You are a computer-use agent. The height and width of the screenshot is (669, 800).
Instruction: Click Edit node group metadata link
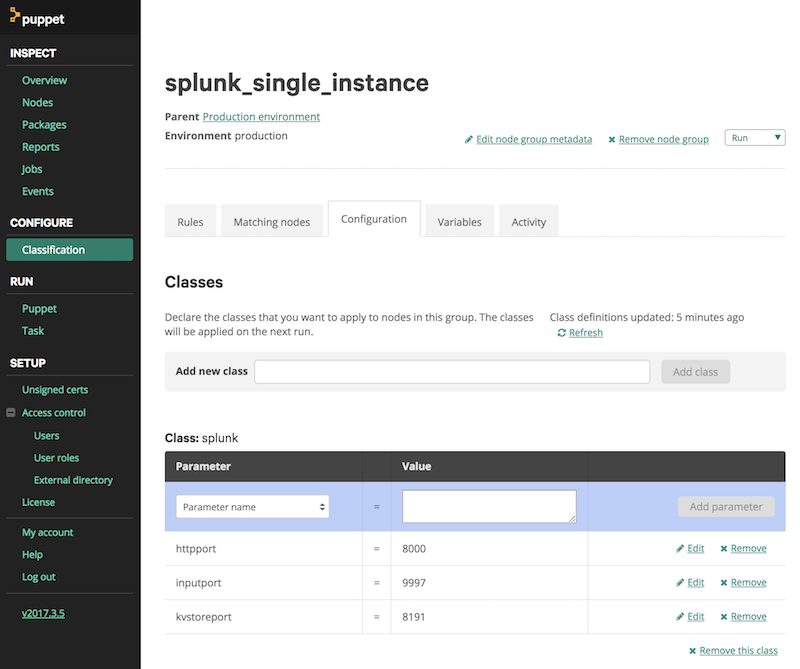(534, 139)
